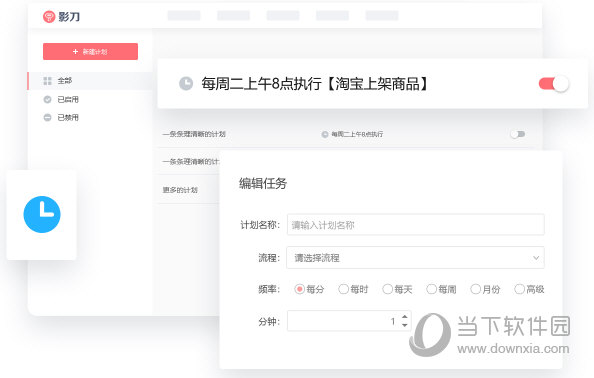The width and height of the screenshot is (594, 378).
Task: Select the 高级 frequency radio button
Action: click(x=519, y=289)
